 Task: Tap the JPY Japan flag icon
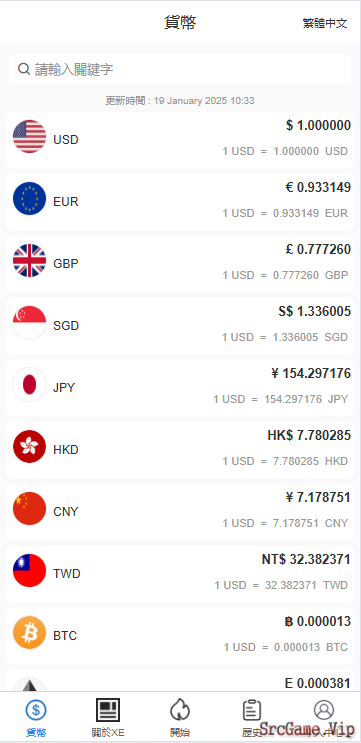[29, 385]
